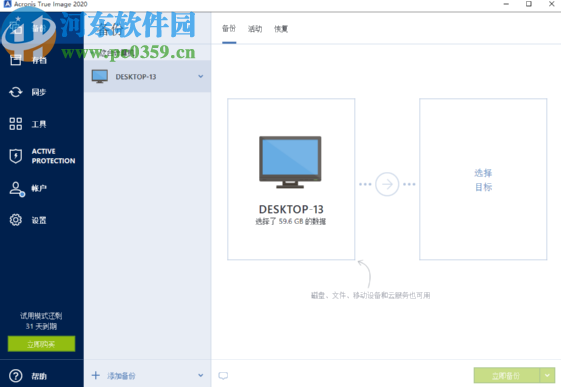Click the ACTIVE PROTECTION label
Screen dimensions: 561x387
coord(53,156)
